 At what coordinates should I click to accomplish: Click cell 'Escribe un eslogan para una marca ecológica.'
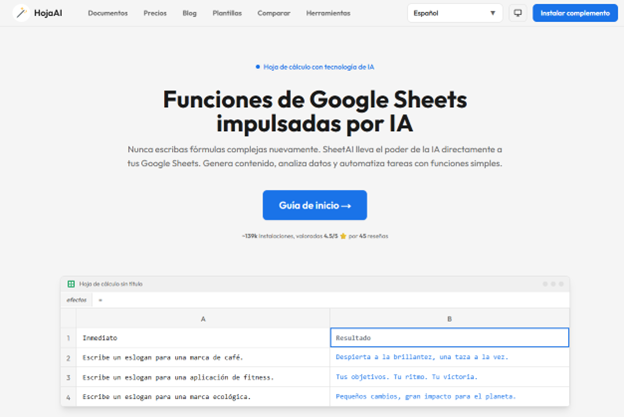pos(203,396)
